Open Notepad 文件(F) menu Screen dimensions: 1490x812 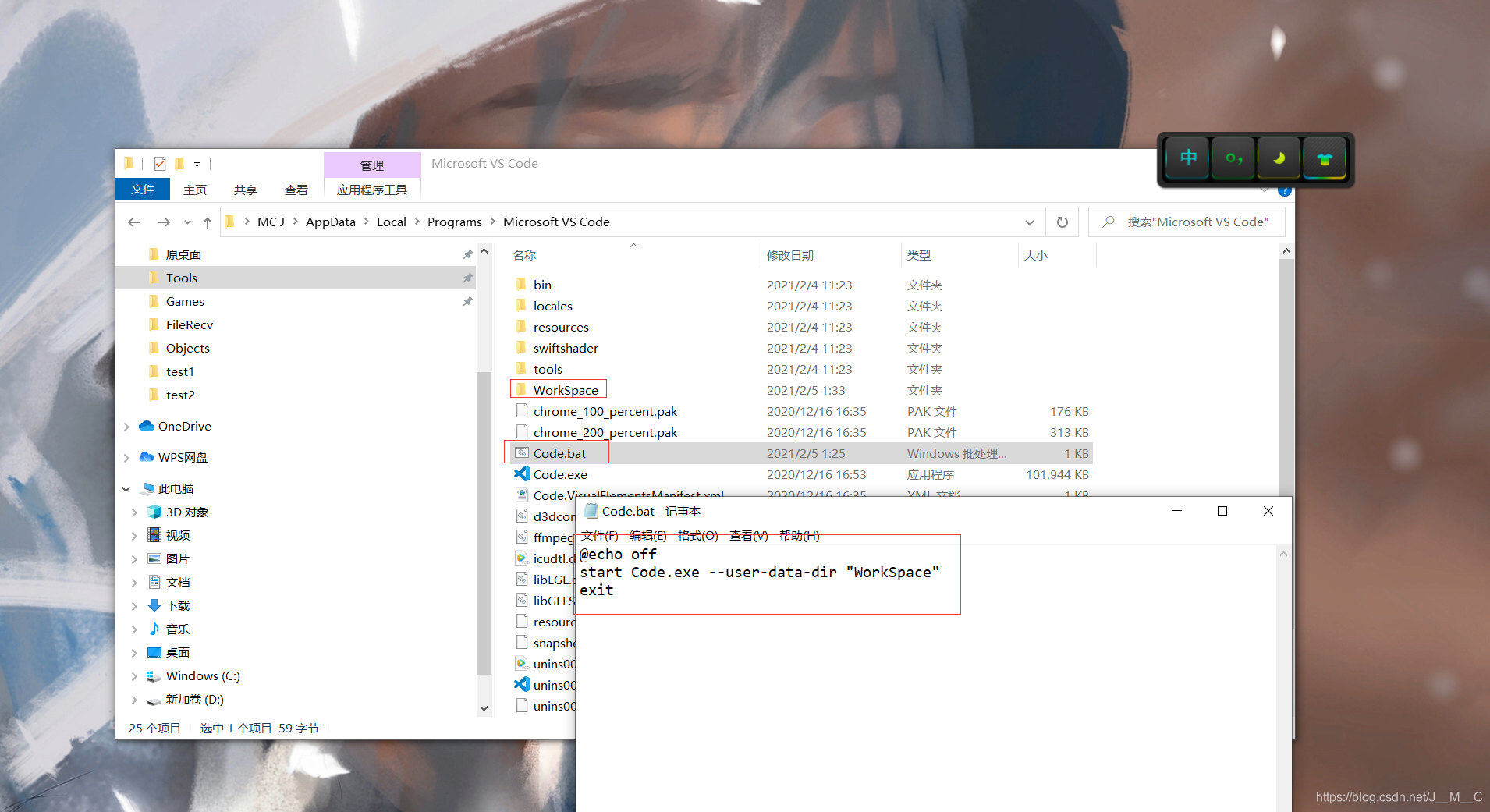[x=600, y=535]
